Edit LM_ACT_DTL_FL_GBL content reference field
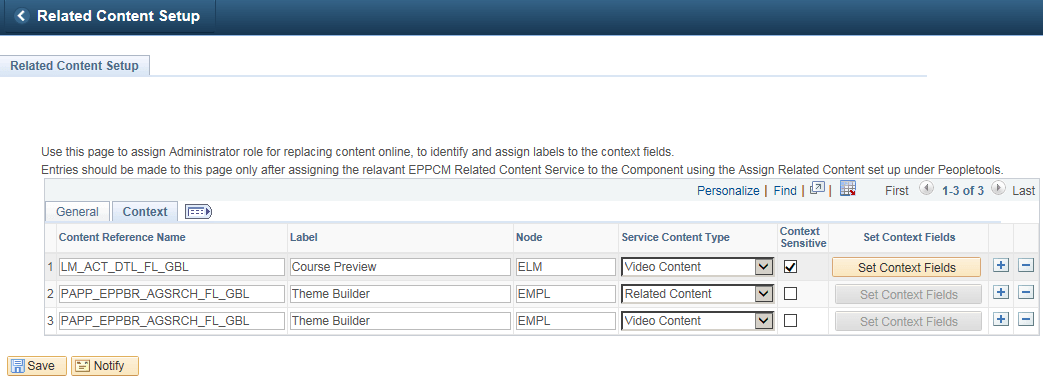1043x387 pixels. (x=172, y=267)
